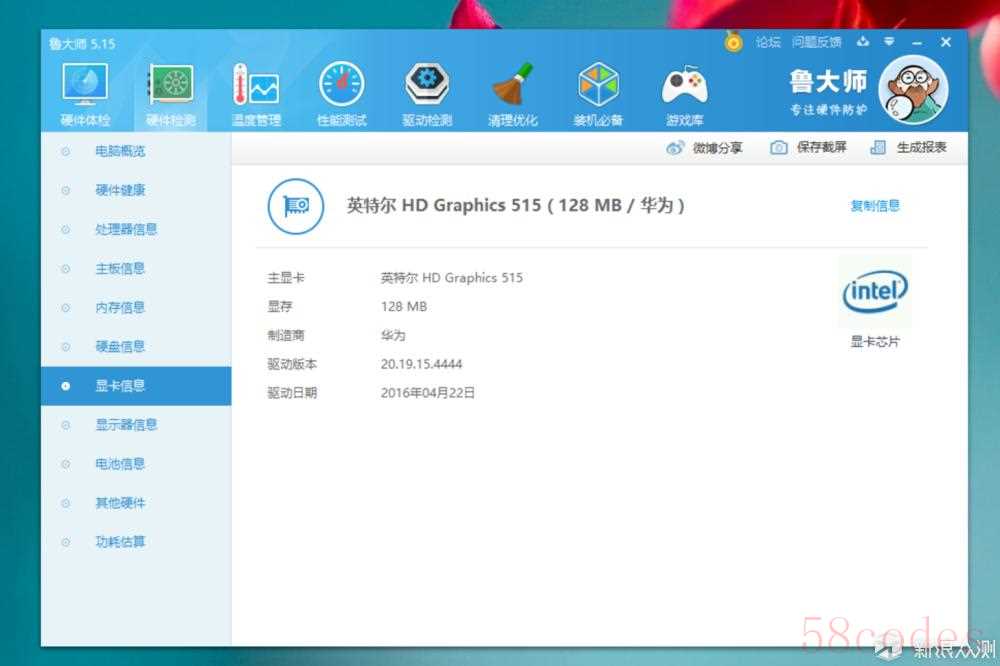
Task: Select 硬盘信息 in sidebar
Action: (136, 346)
